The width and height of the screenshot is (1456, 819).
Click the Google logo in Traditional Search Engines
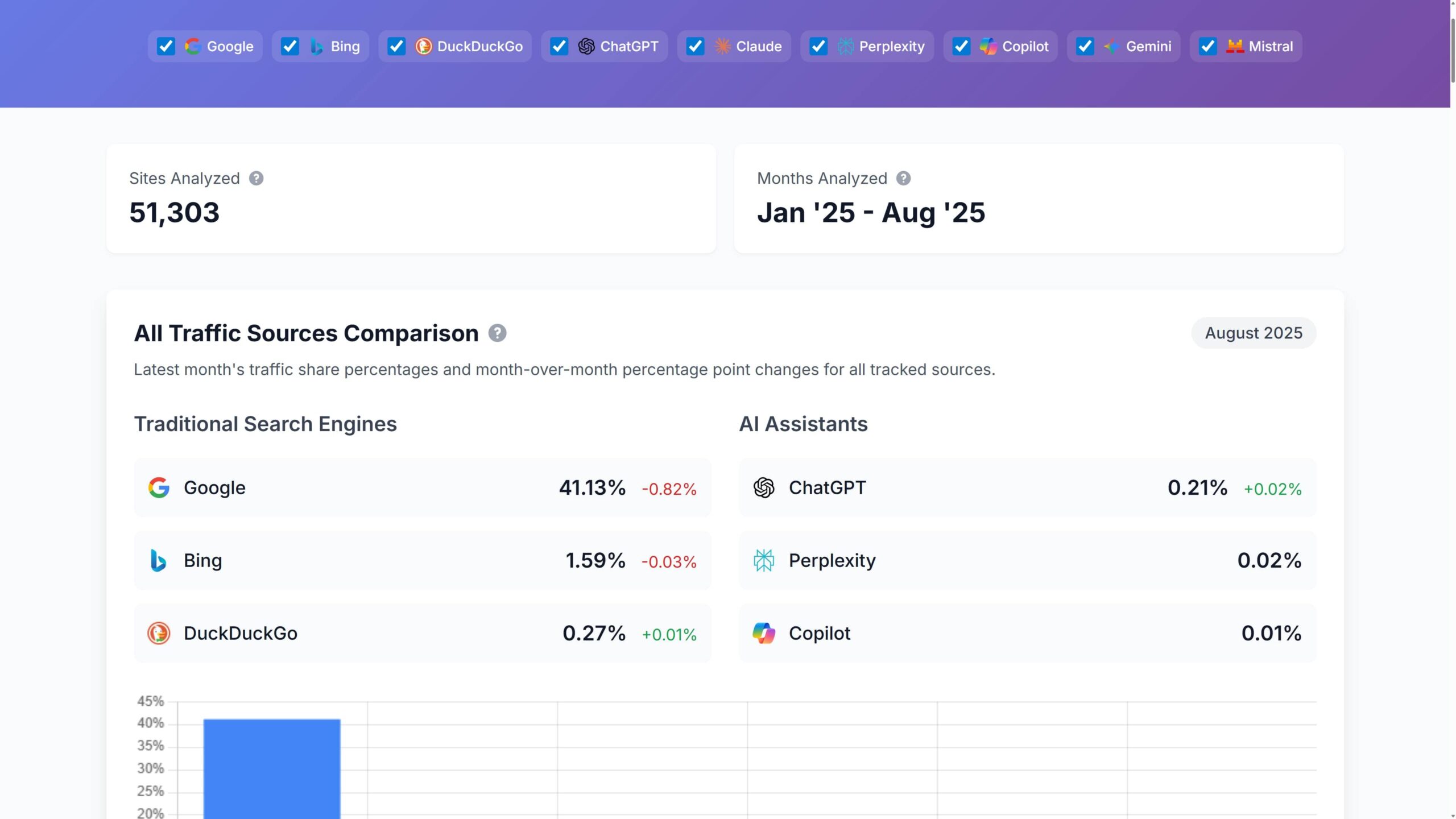point(159,488)
